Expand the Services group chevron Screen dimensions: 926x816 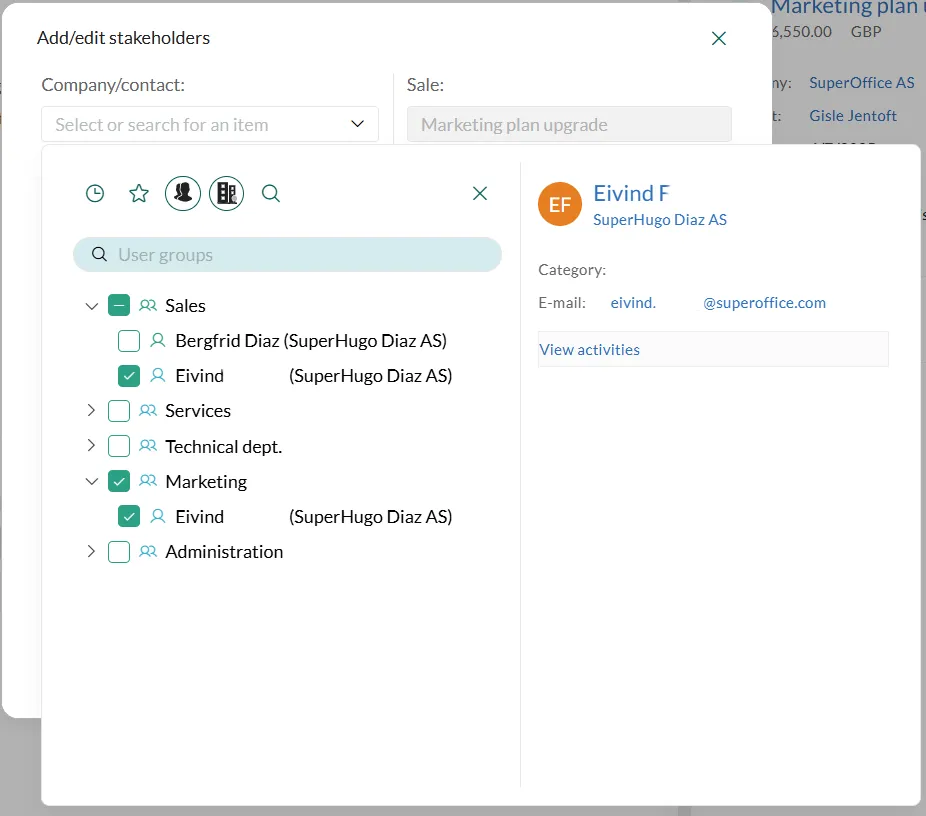click(92, 411)
